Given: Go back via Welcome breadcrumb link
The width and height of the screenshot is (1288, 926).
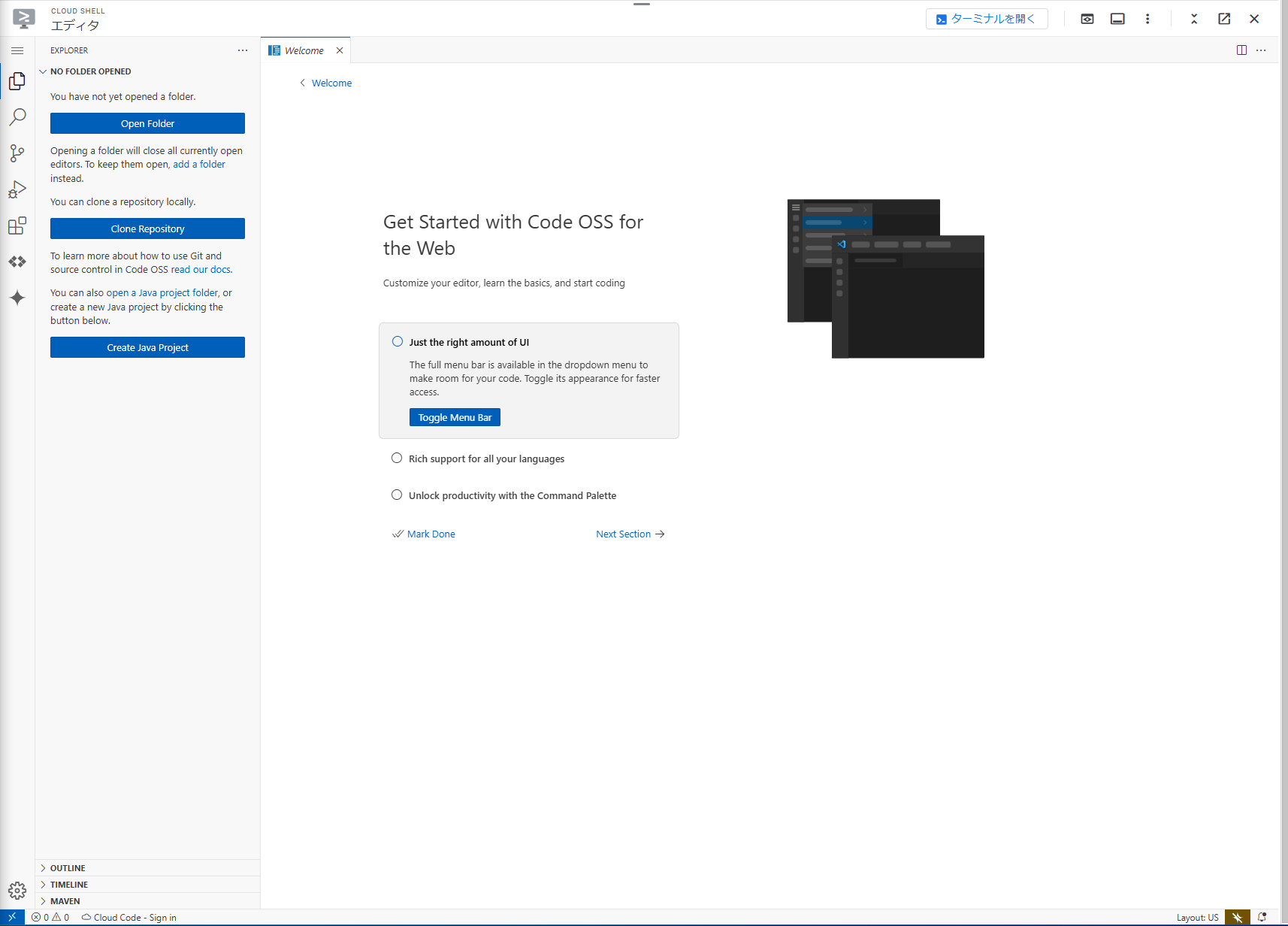Looking at the screenshot, I should [x=325, y=83].
